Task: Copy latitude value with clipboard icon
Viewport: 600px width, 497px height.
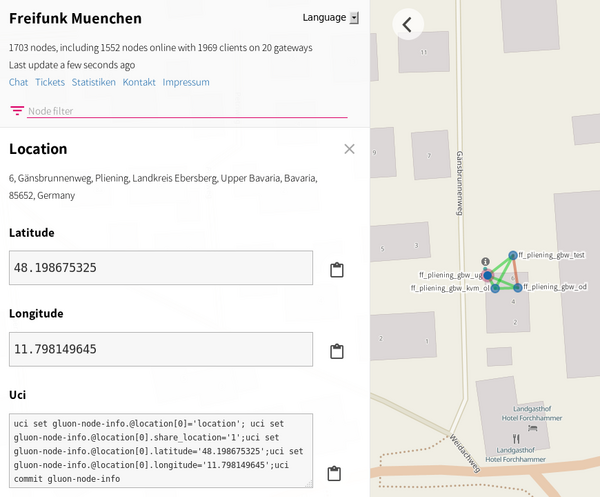Action: pos(336,270)
